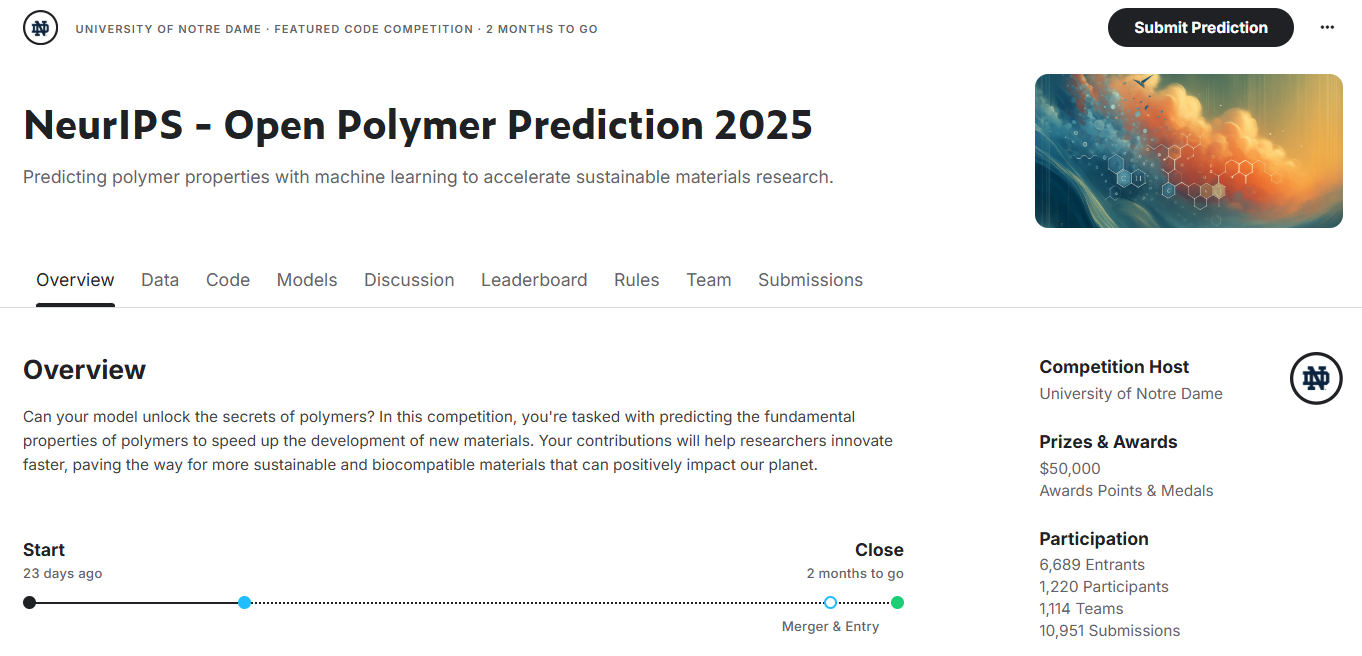Click the NeurIPS competition title

pos(418,124)
